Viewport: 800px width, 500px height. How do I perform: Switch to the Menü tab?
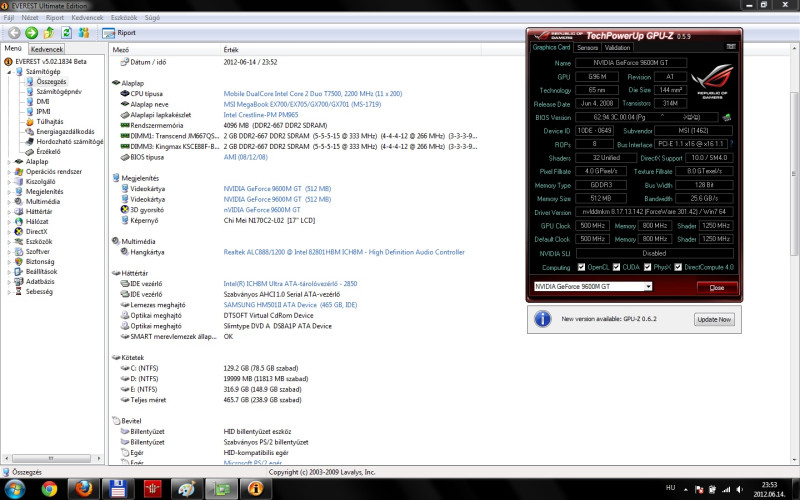(x=13, y=48)
